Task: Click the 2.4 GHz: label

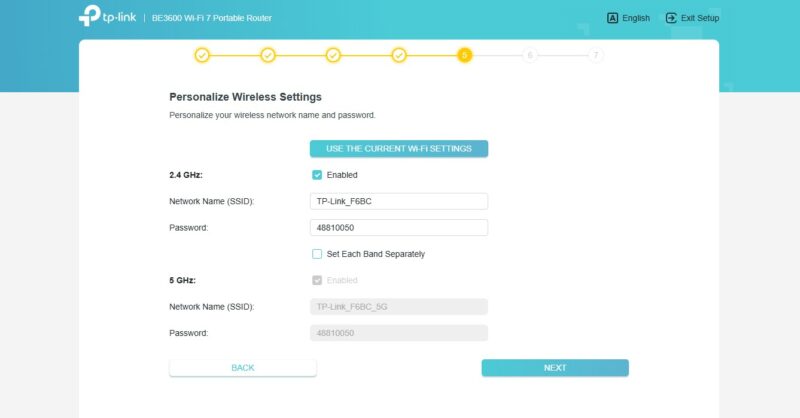Action: [x=186, y=175]
